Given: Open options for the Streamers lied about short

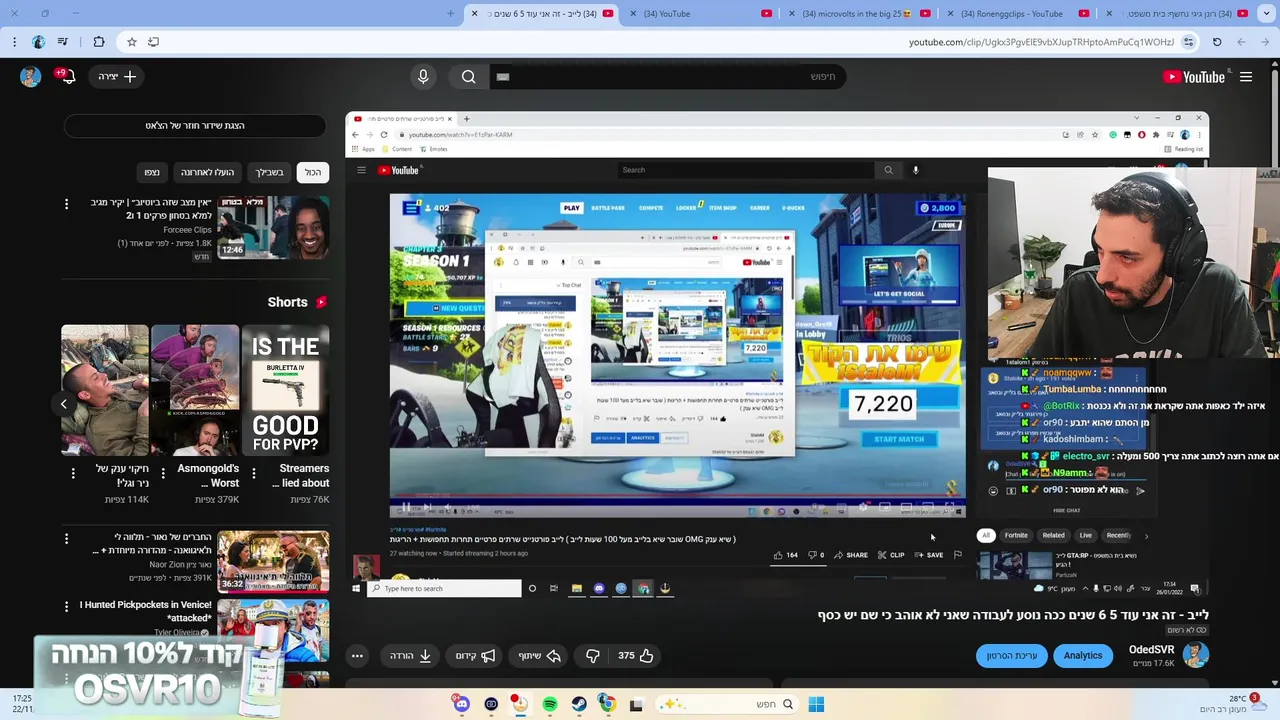Looking at the screenshot, I should click(253, 473).
